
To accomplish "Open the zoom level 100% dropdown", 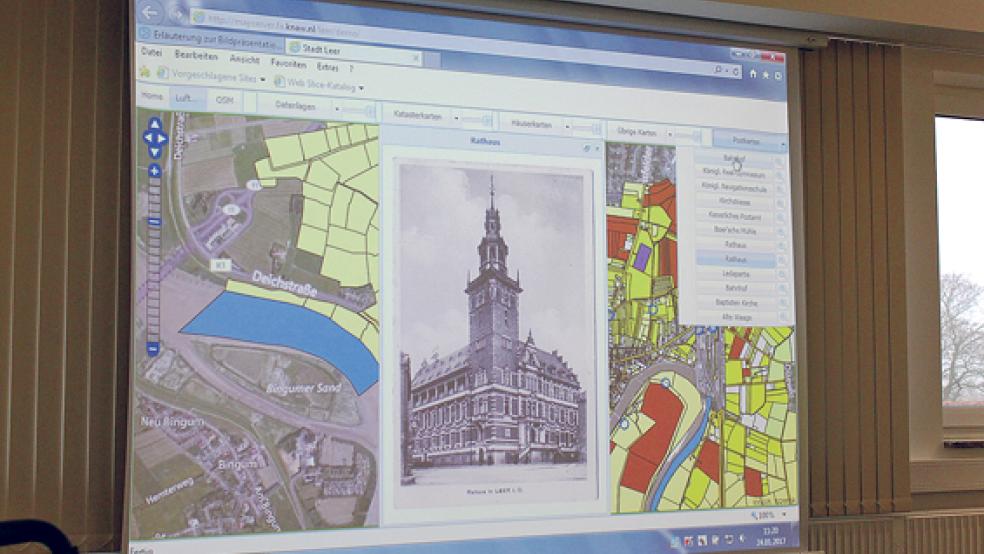I will (x=784, y=516).
